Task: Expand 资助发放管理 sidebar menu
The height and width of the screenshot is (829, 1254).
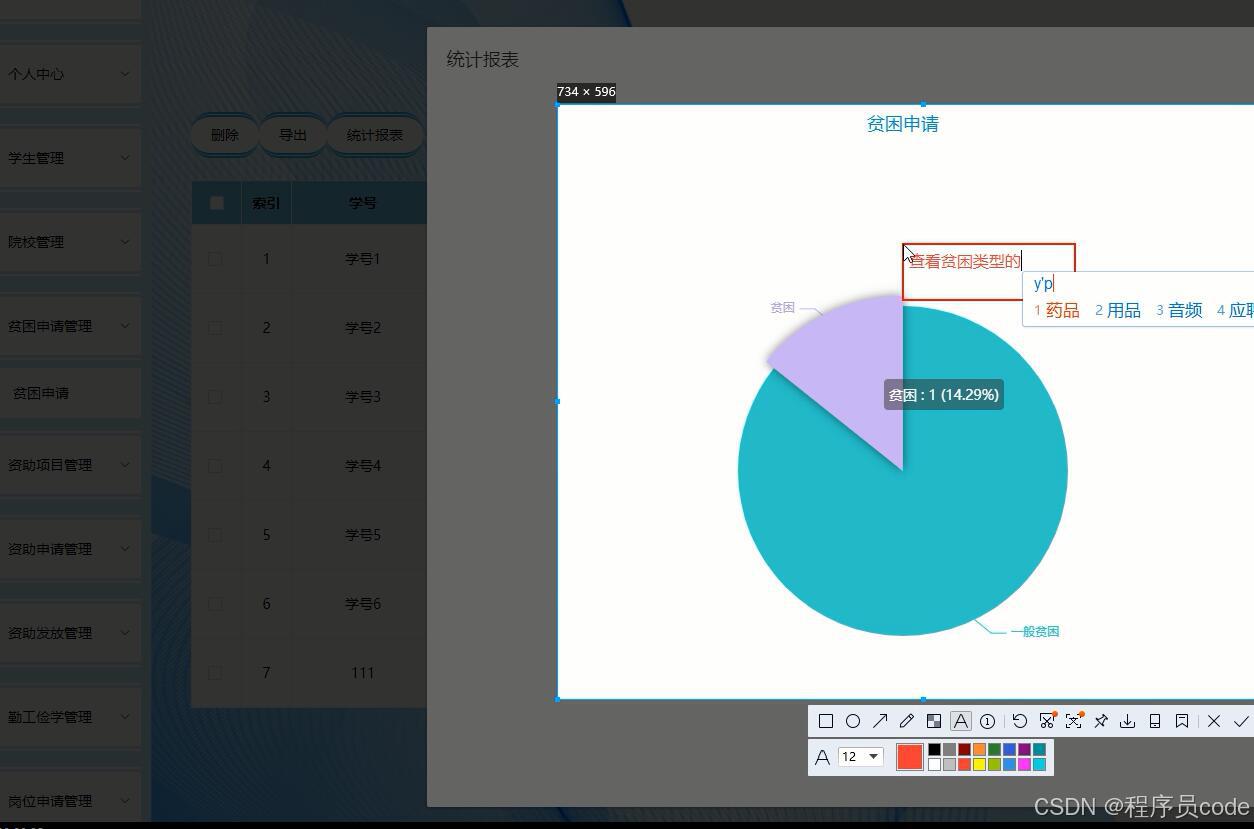Action: pos(69,633)
